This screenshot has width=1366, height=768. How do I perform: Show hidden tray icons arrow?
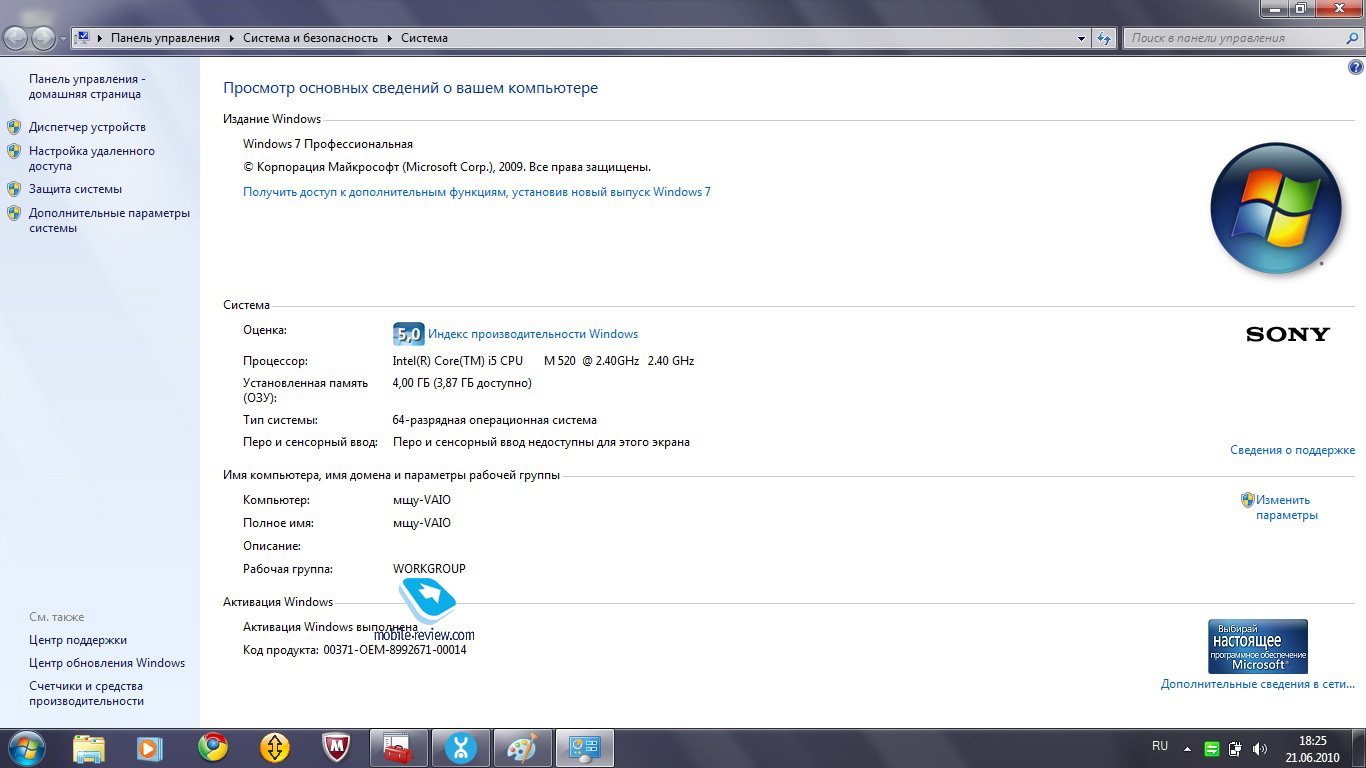click(x=1187, y=748)
